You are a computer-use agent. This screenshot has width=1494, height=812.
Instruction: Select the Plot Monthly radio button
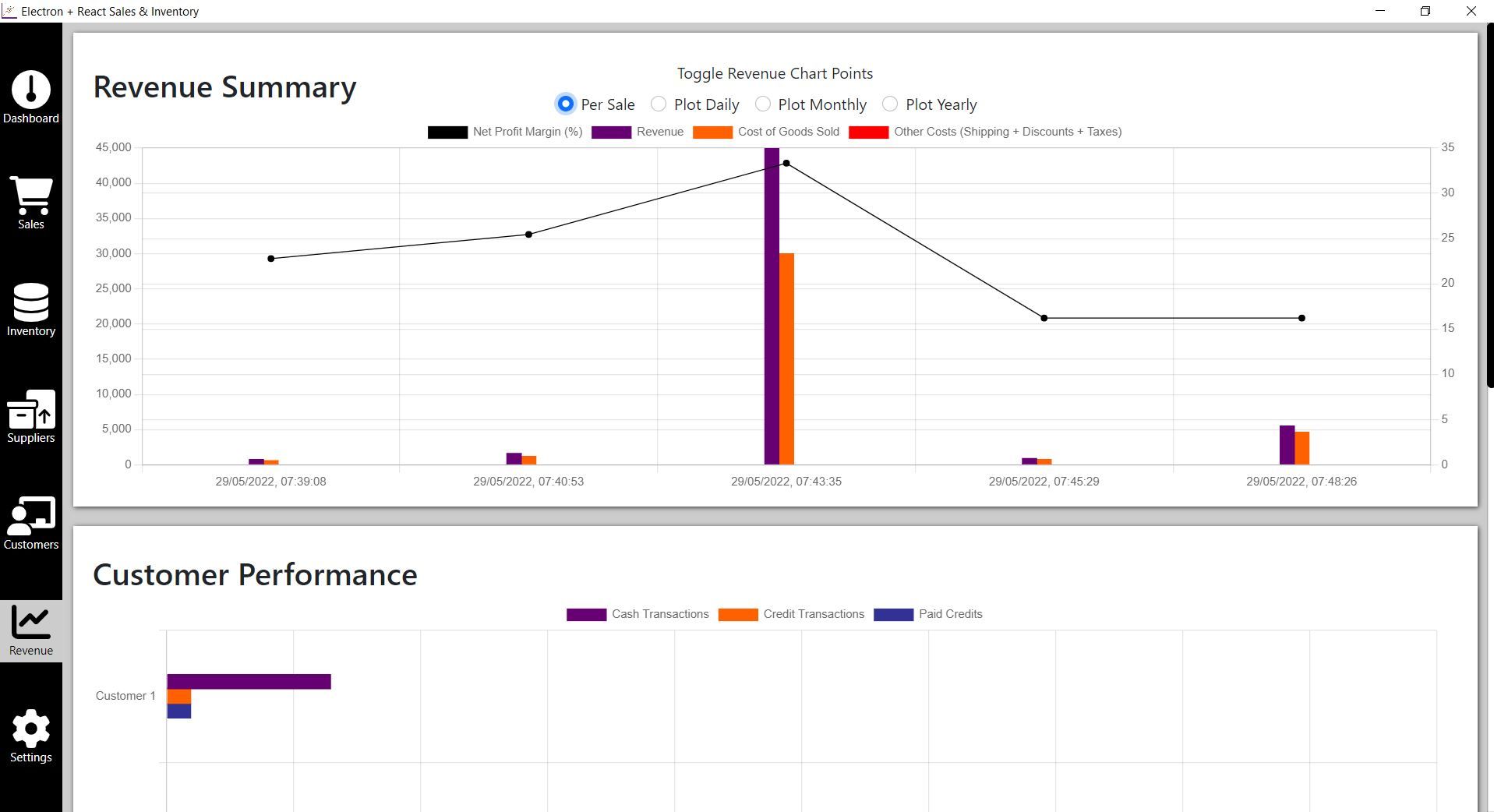click(763, 104)
